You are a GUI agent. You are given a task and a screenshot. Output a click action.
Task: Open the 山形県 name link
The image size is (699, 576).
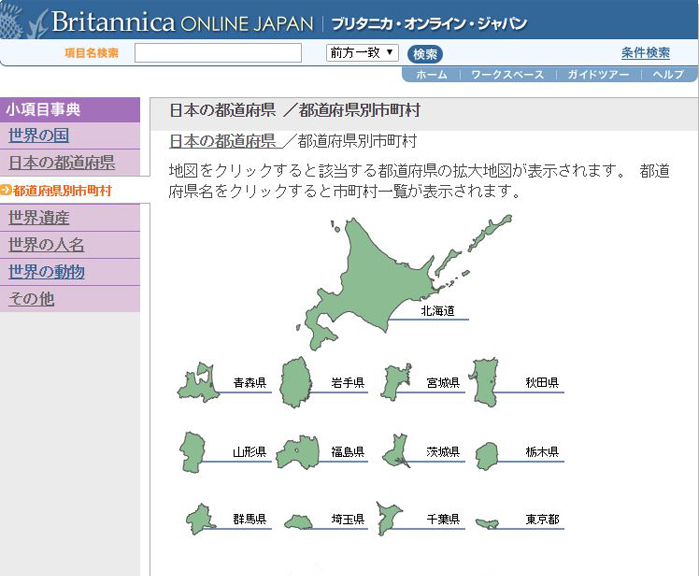point(250,452)
